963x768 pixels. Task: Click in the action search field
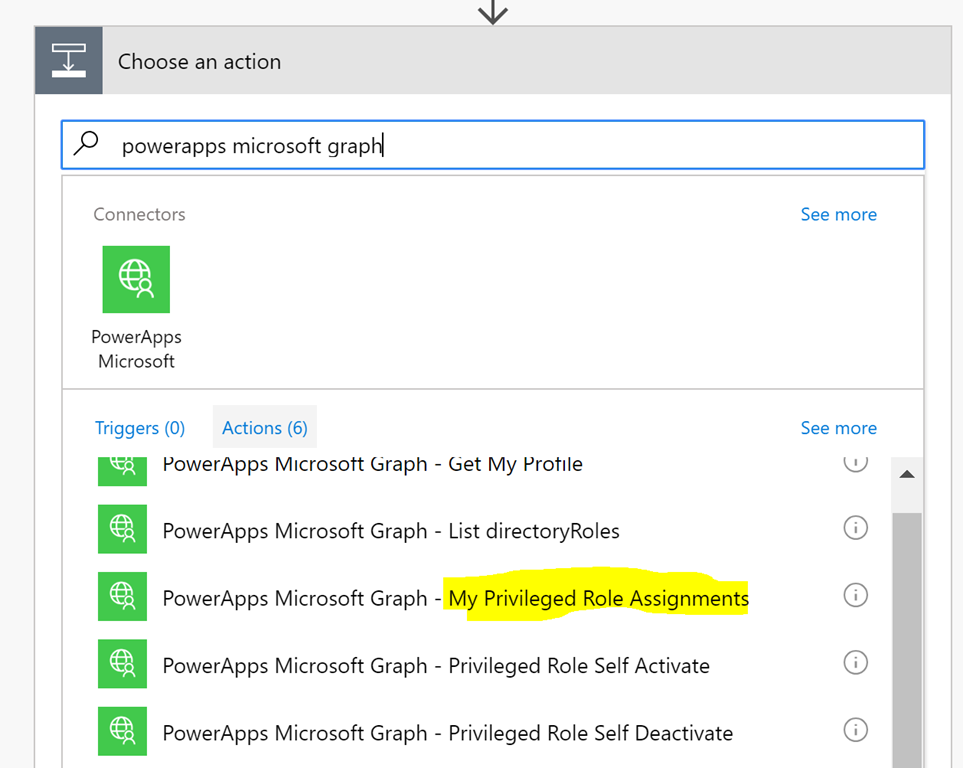click(x=493, y=145)
